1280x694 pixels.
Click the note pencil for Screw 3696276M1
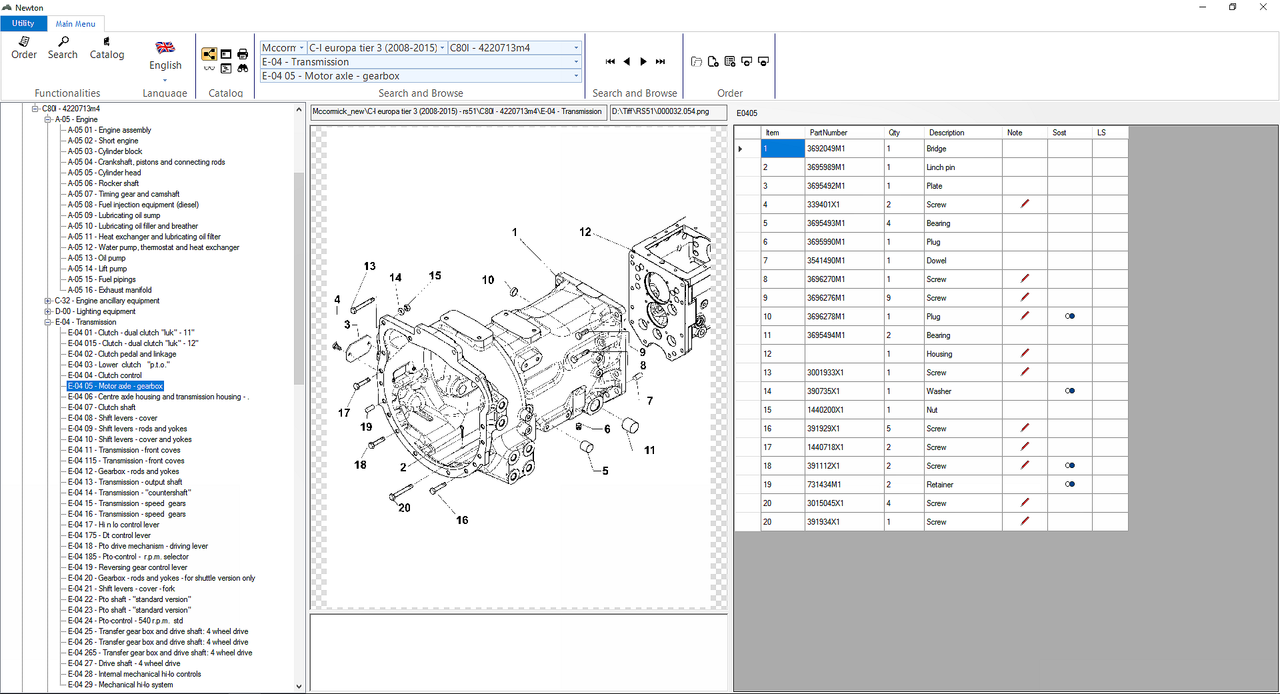[1025, 297]
